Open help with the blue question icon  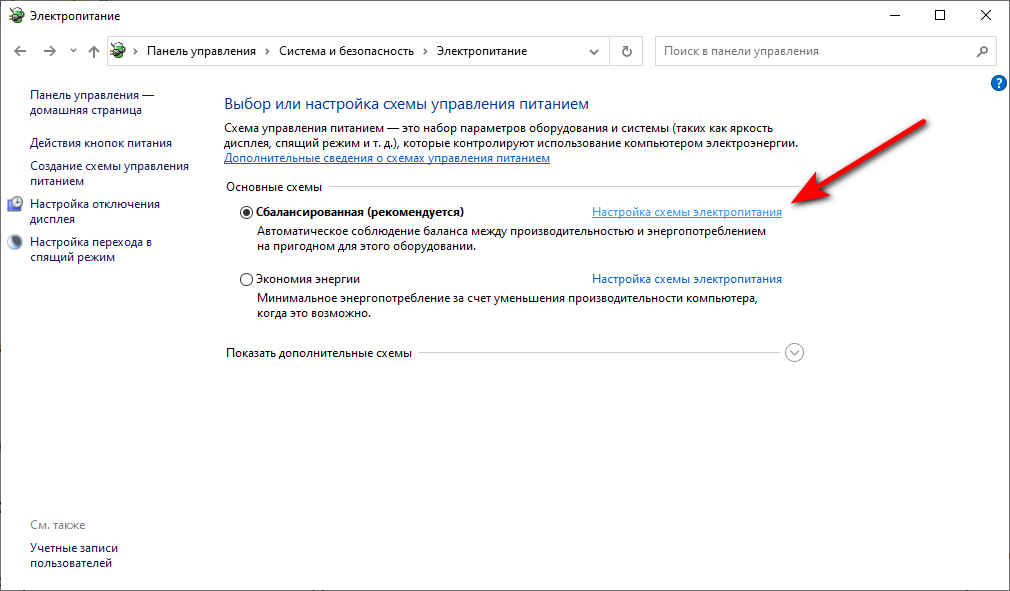(x=998, y=82)
